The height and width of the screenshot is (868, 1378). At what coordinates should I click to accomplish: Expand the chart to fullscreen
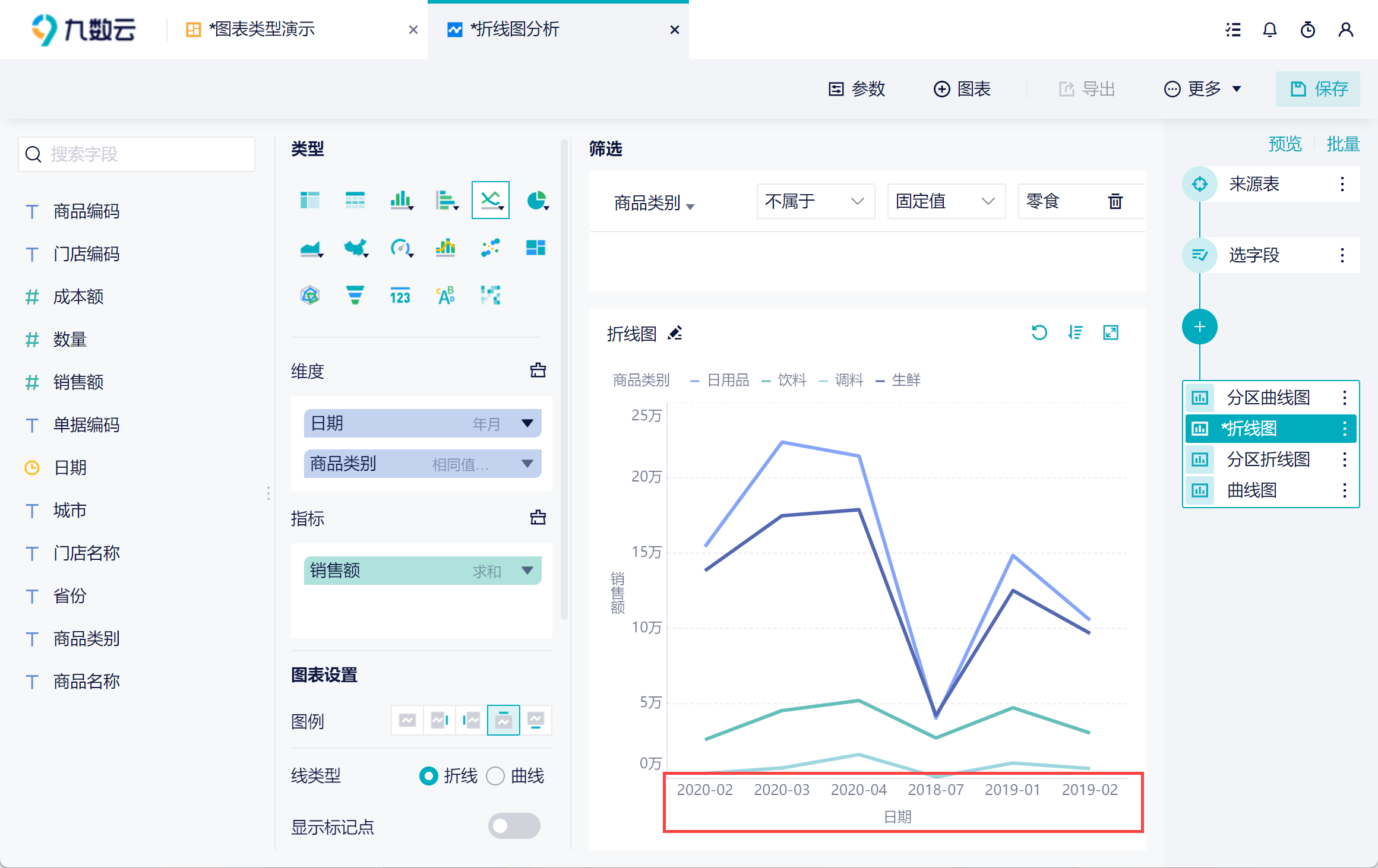(1110, 333)
